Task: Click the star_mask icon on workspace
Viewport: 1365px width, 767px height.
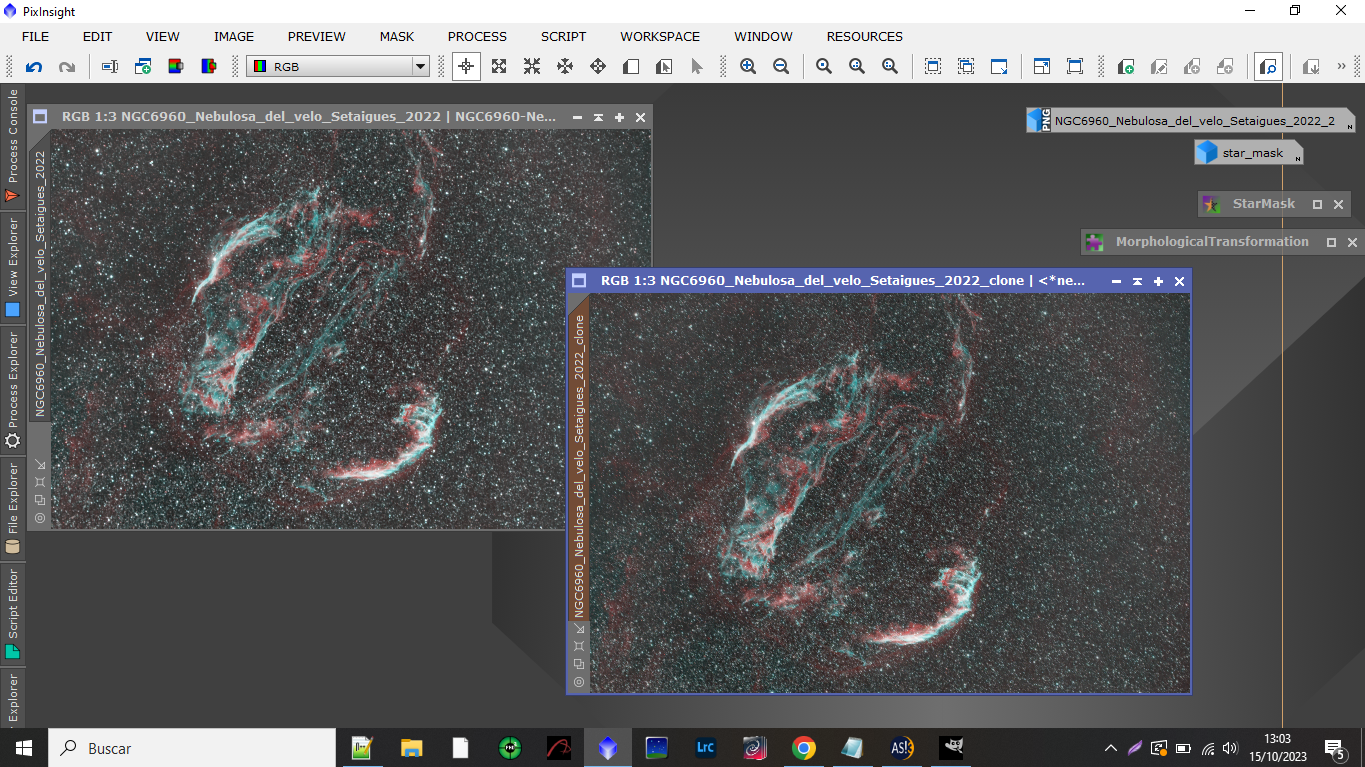Action: (x=1249, y=153)
